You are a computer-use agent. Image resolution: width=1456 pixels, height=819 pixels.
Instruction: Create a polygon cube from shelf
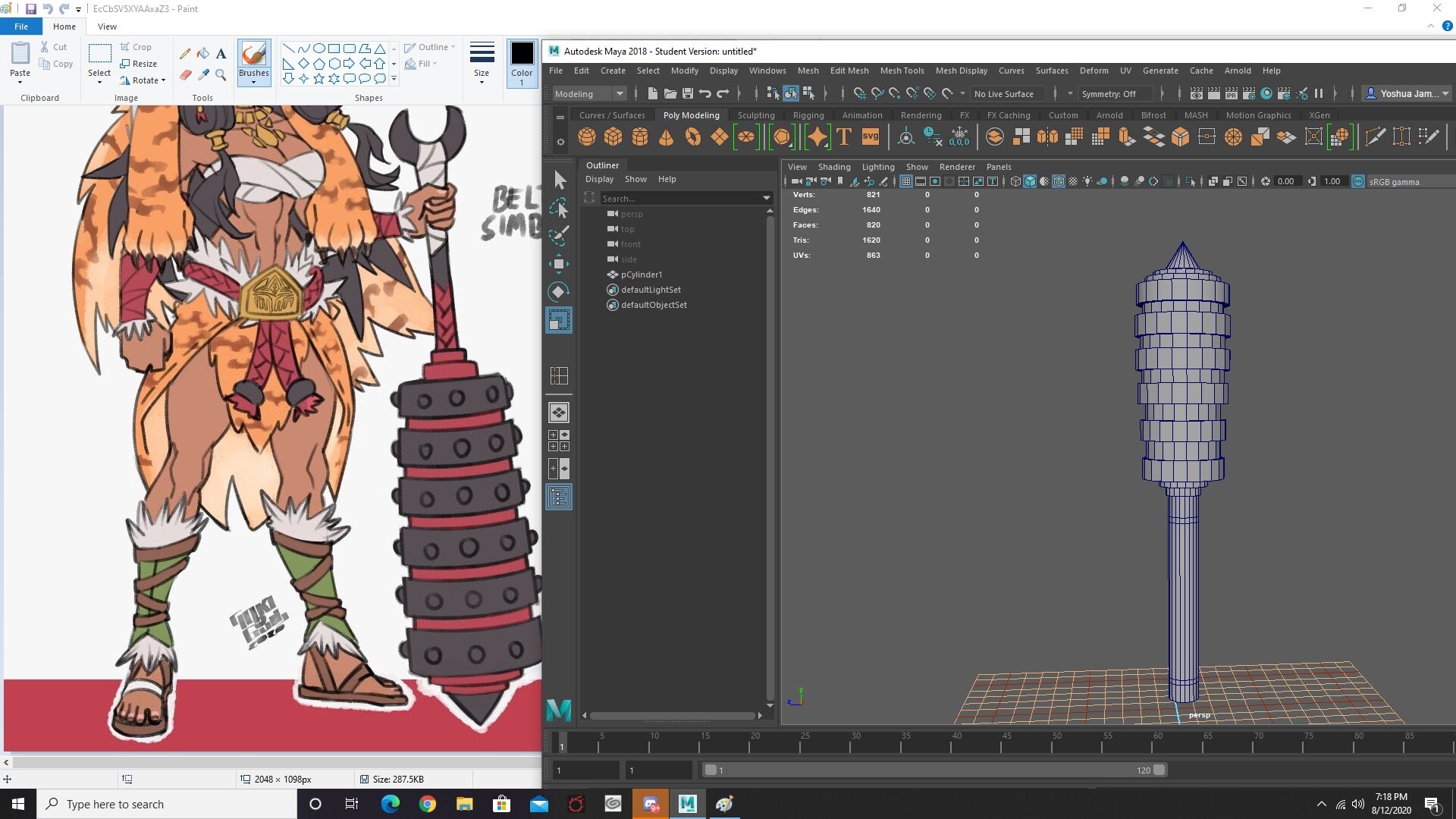(x=613, y=137)
